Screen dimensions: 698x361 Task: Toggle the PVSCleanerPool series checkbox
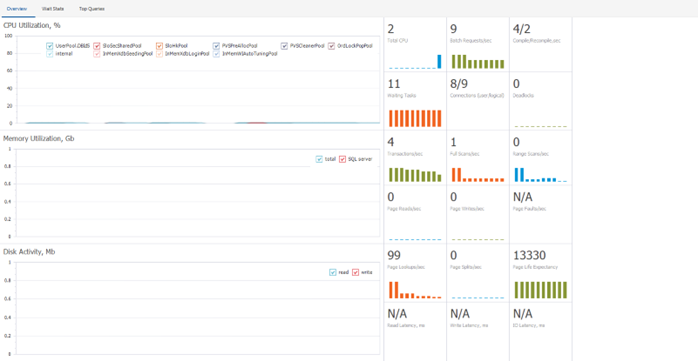284,46
